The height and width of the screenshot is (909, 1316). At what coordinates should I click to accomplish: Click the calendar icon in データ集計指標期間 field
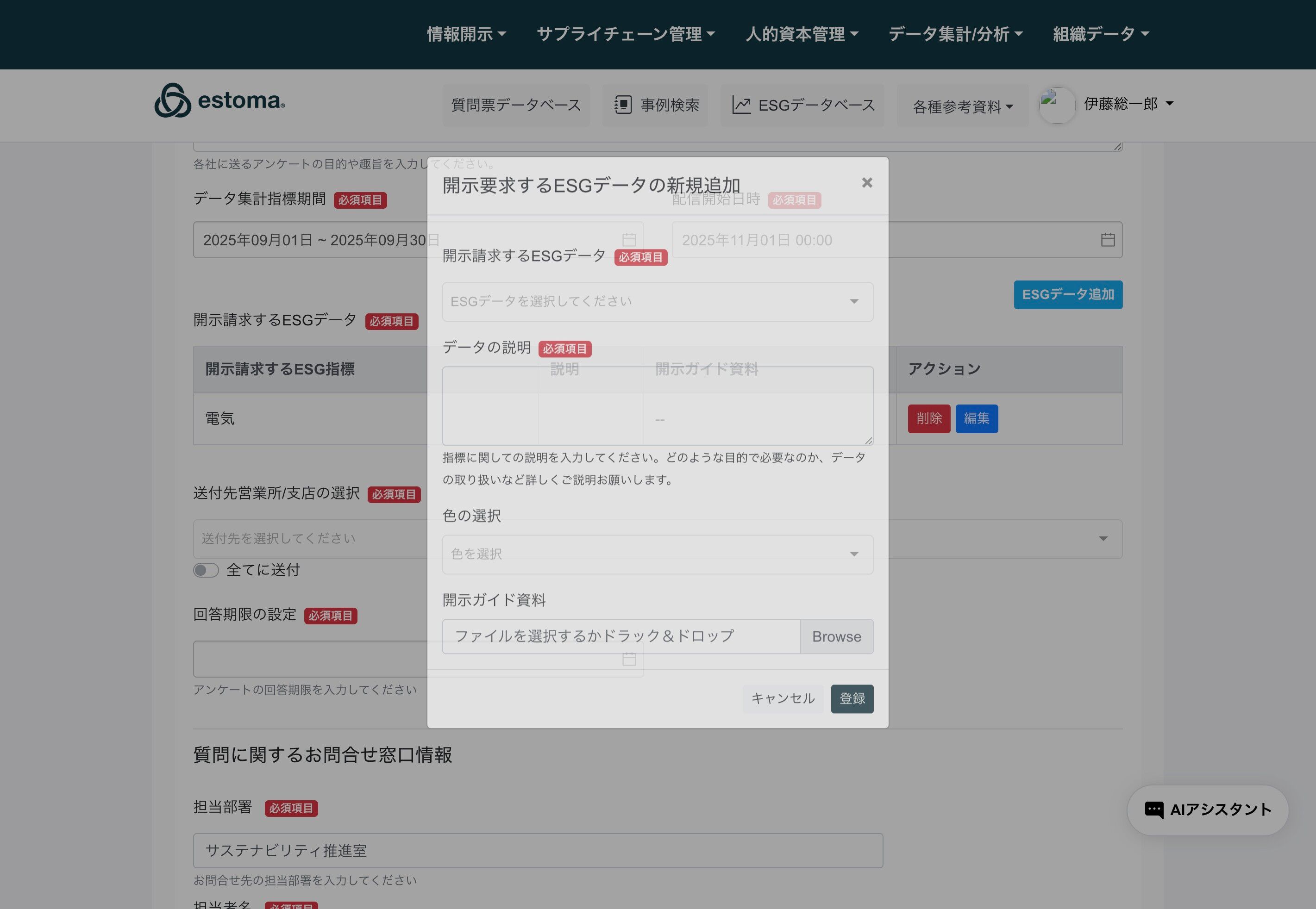(x=628, y=240)
